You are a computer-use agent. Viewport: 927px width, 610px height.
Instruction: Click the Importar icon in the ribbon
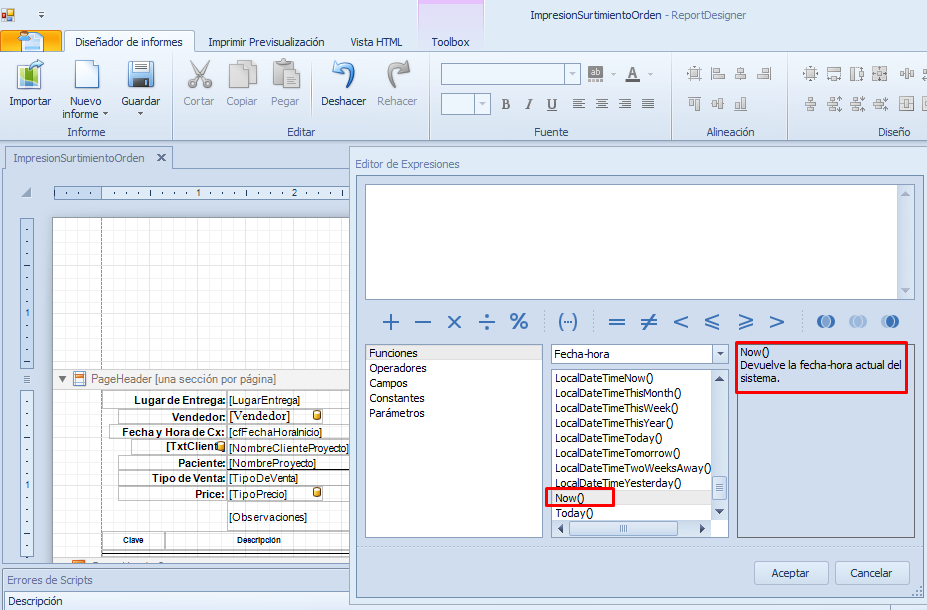[30, 77]
